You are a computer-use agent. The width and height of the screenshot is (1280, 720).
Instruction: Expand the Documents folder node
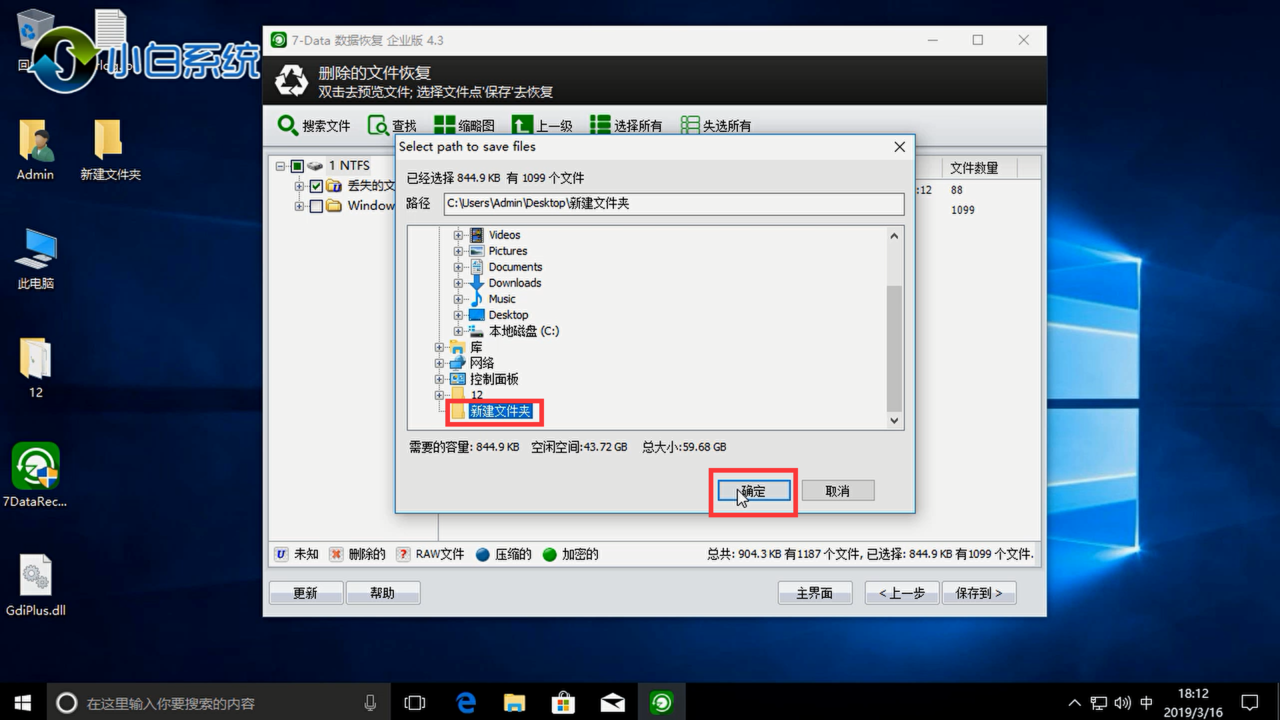pyautogui.click(x=458, y=267)
